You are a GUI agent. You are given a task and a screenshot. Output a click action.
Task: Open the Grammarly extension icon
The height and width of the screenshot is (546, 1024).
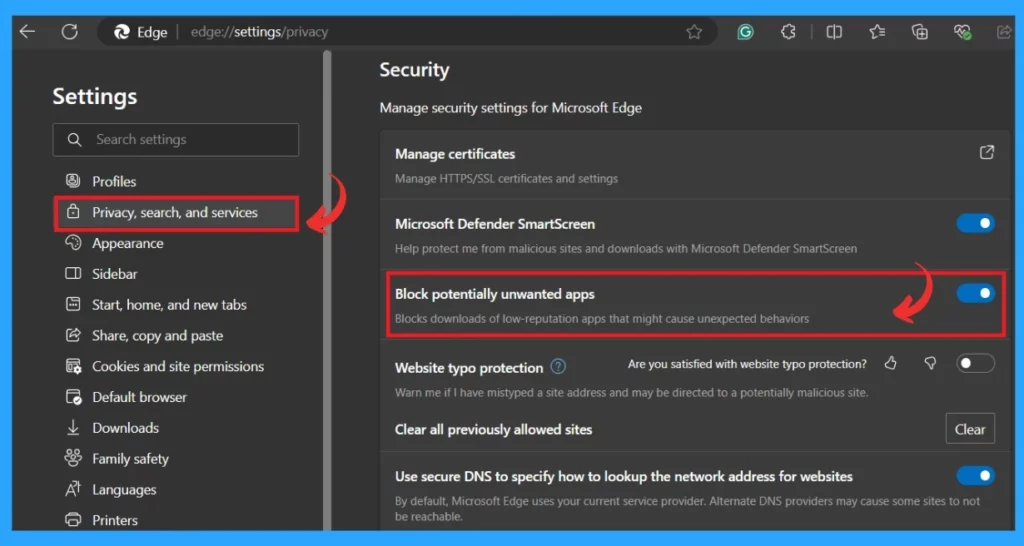745,31
